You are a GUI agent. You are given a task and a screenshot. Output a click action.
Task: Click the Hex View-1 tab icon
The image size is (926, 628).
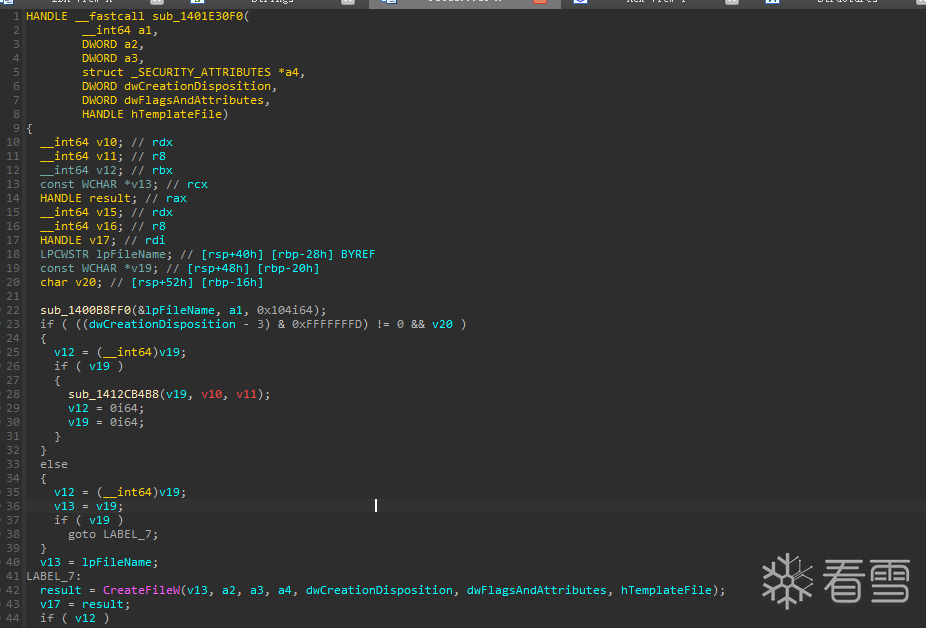pyautogui.click(x=581, y=2)
